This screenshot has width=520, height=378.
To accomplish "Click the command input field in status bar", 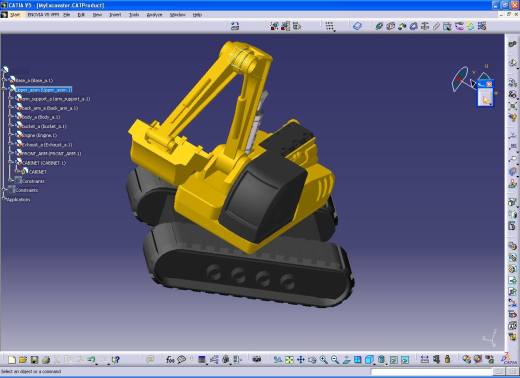I will pyautogui.click(x=431, y=372).
